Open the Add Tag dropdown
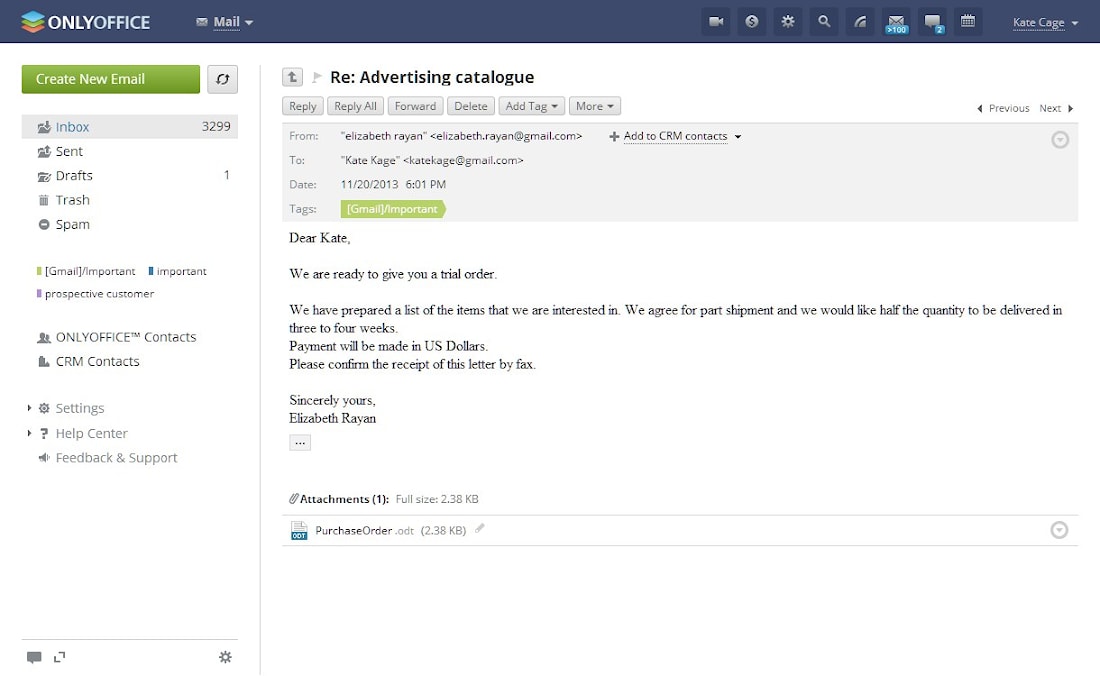Viewport: 1100px width, 676px height. pos(531,106)
